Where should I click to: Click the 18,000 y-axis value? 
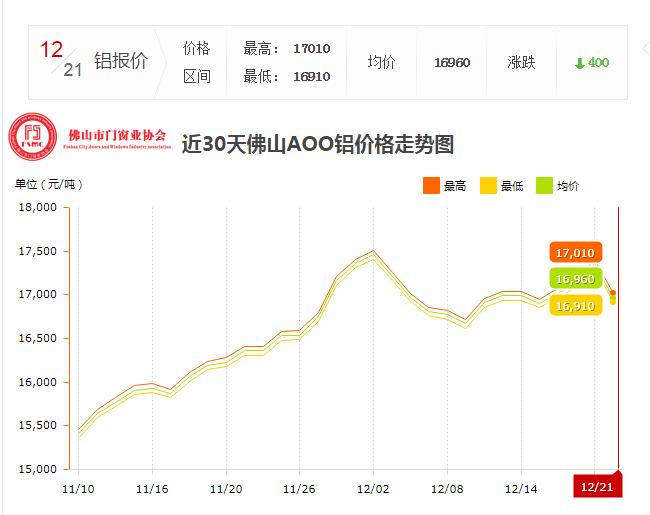38,207
